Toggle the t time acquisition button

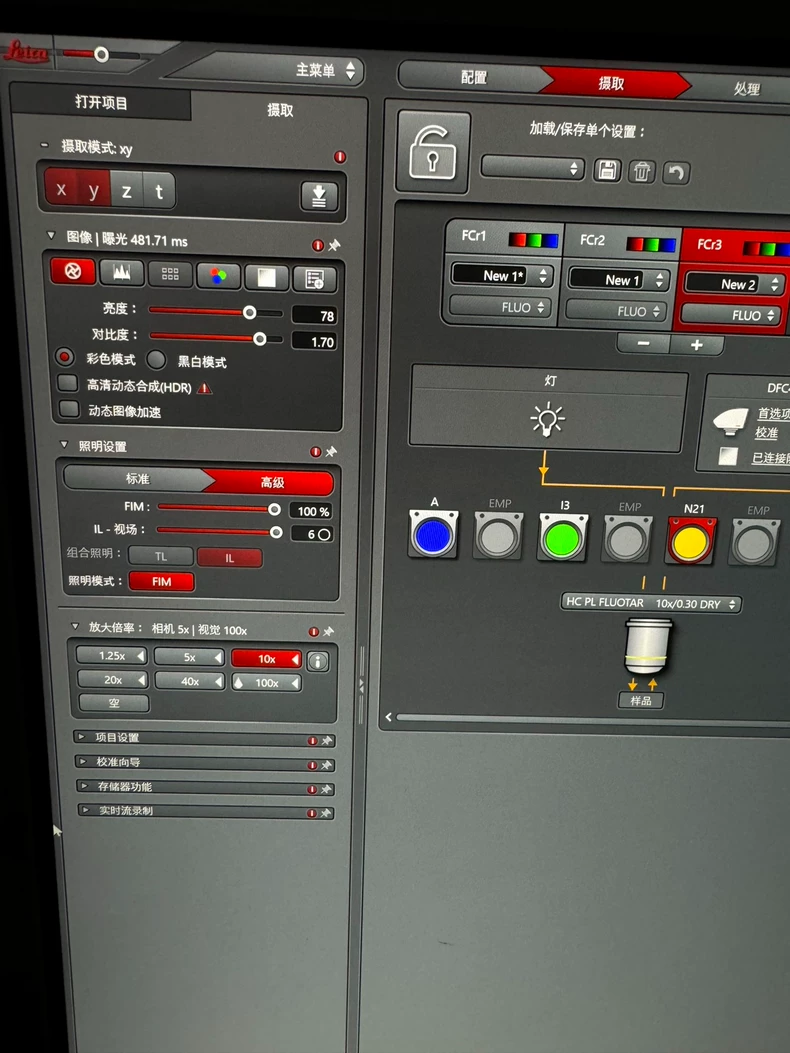tap(159, 192)
